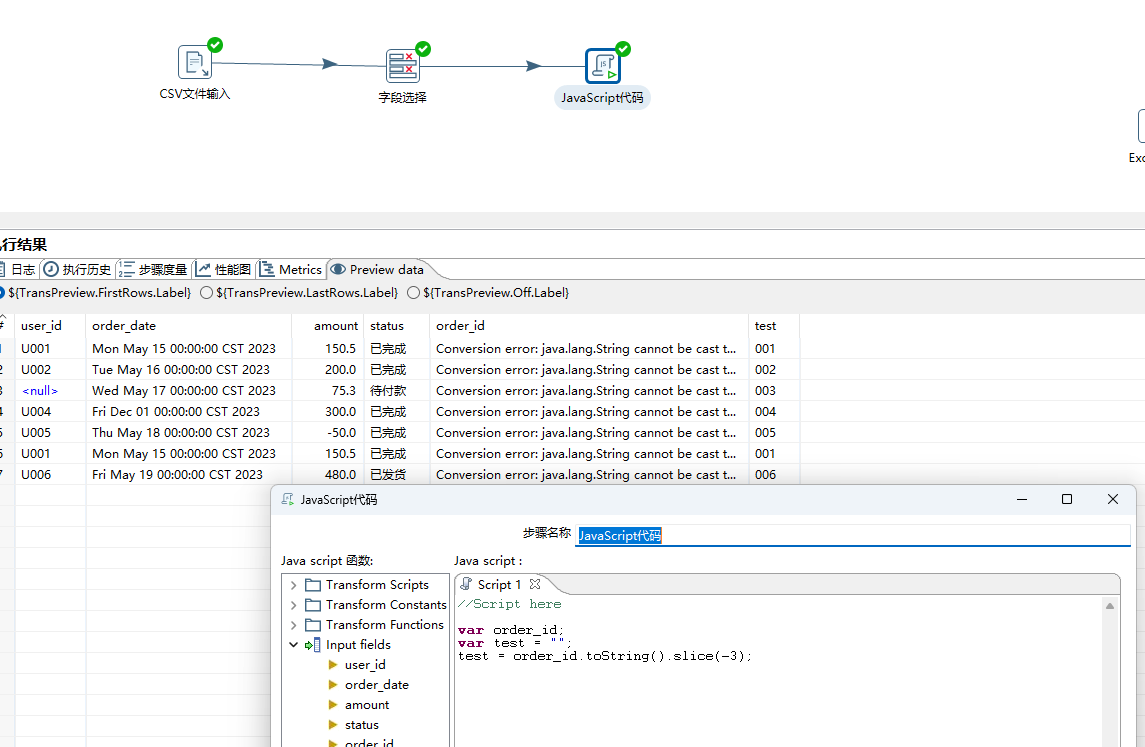The image size is (1145, 747).
Task: Click the 字段选择 step icon
Action: 402,66
